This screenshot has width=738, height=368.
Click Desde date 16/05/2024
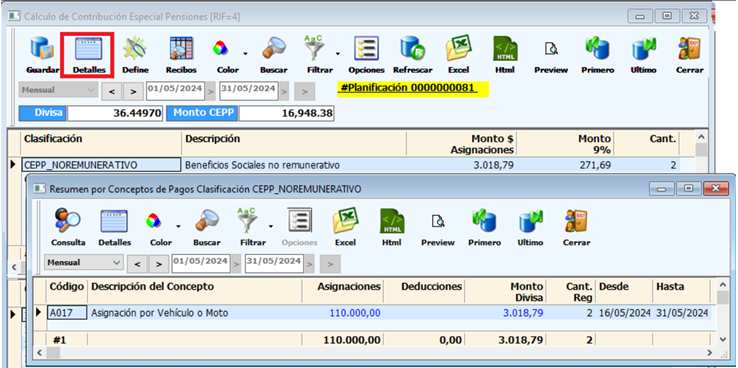(625, 313)
